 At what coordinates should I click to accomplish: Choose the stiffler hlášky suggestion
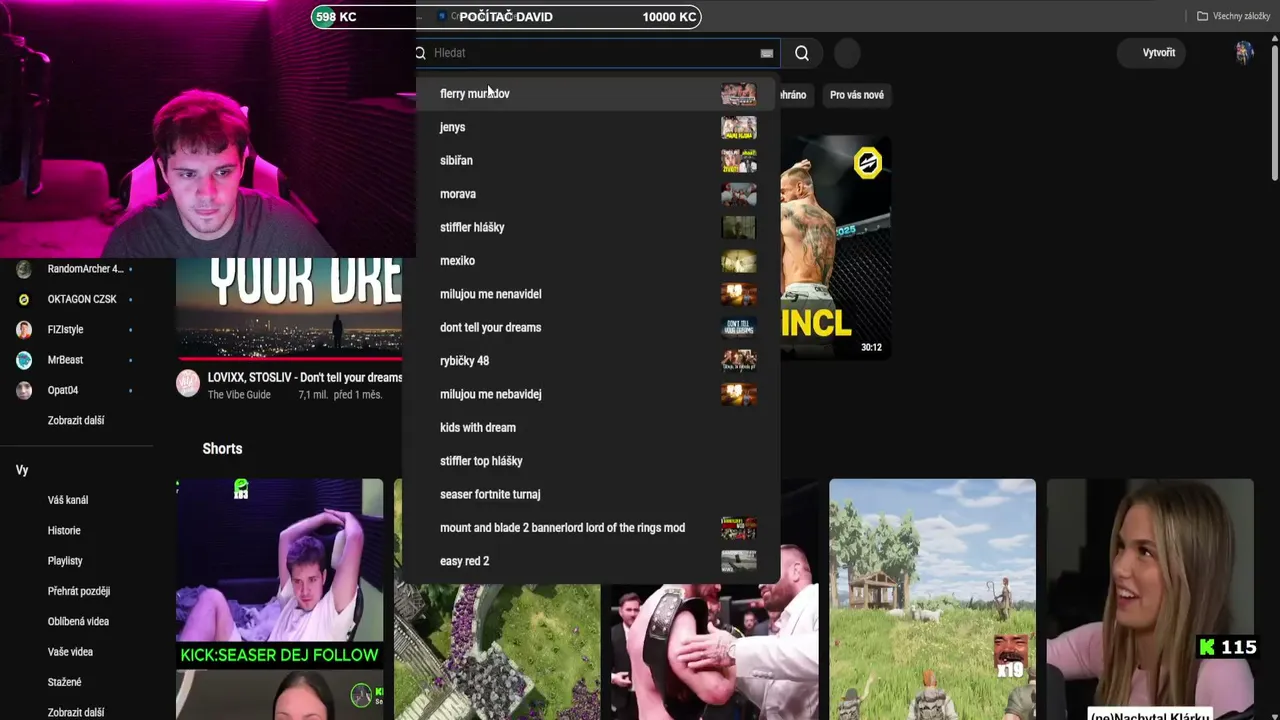click(x=591, y=227)
